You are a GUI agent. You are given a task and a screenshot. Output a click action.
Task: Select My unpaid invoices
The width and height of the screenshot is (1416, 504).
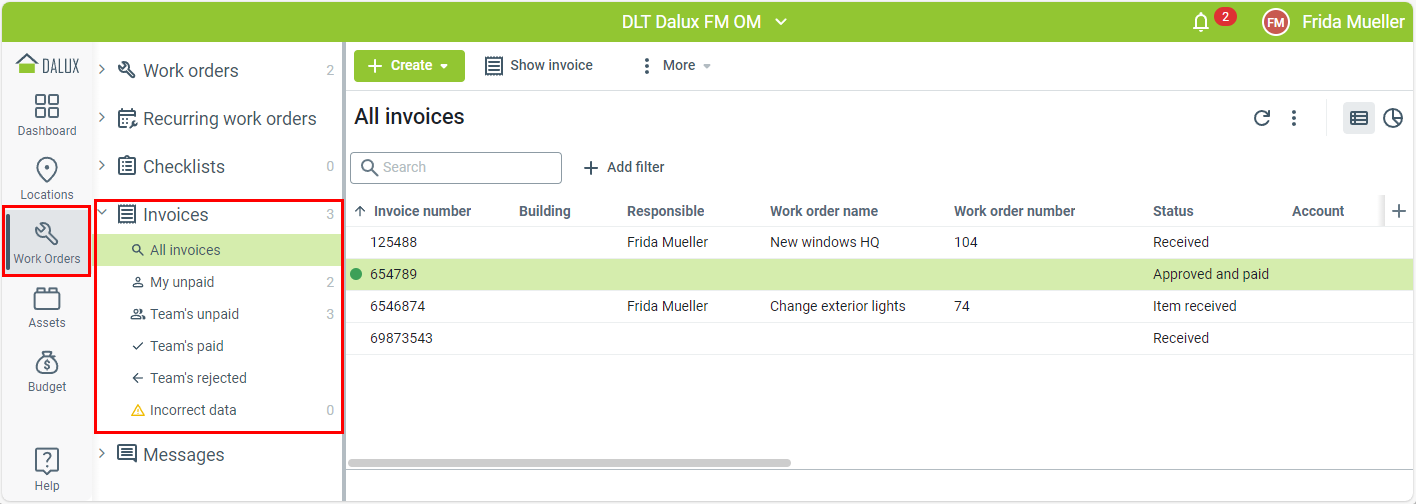pyautogui.click(x=182, y=282)
